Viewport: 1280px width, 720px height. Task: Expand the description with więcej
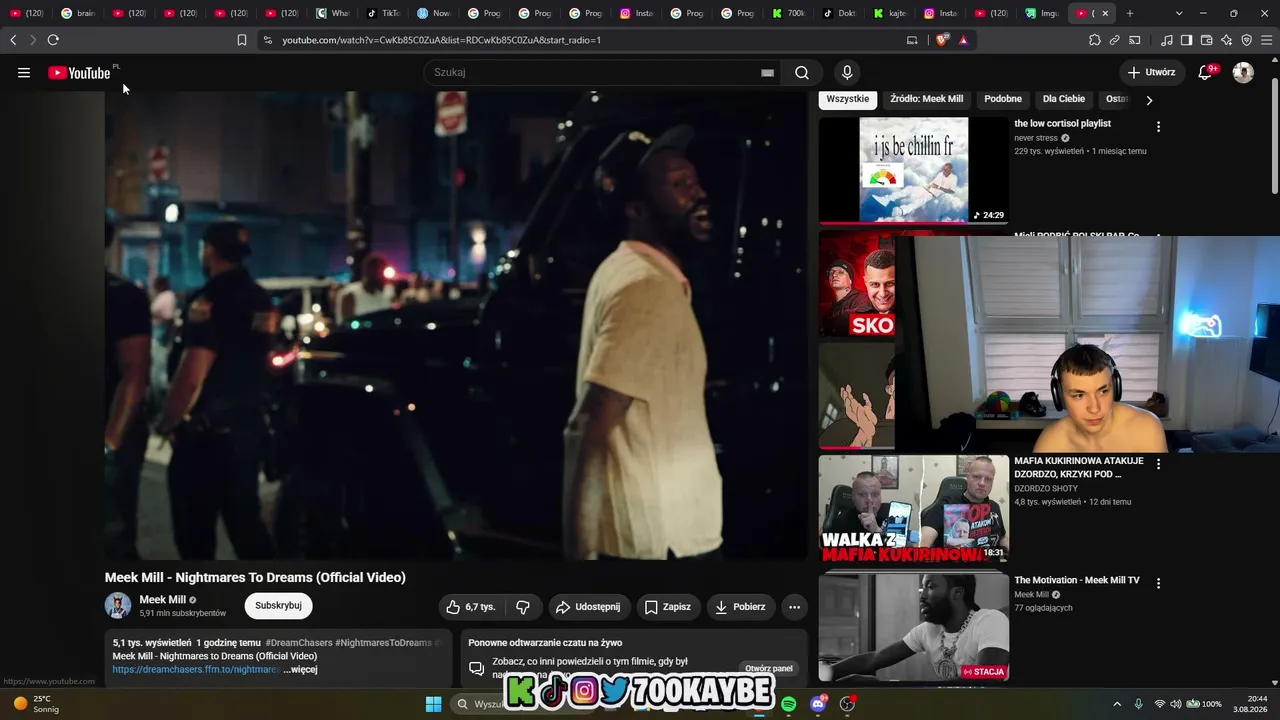pyautogui.click(x=300, y=669)
